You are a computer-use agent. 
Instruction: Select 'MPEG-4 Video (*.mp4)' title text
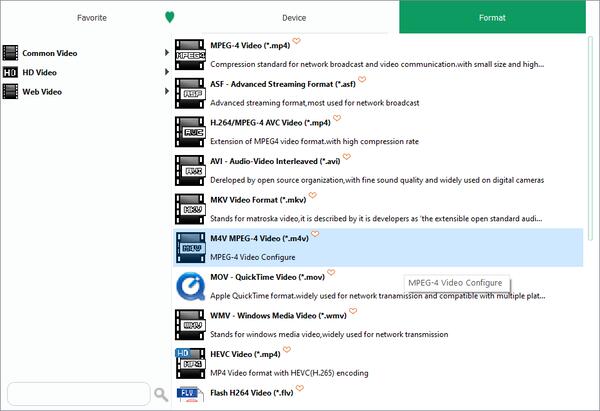(x=250, y=46)
